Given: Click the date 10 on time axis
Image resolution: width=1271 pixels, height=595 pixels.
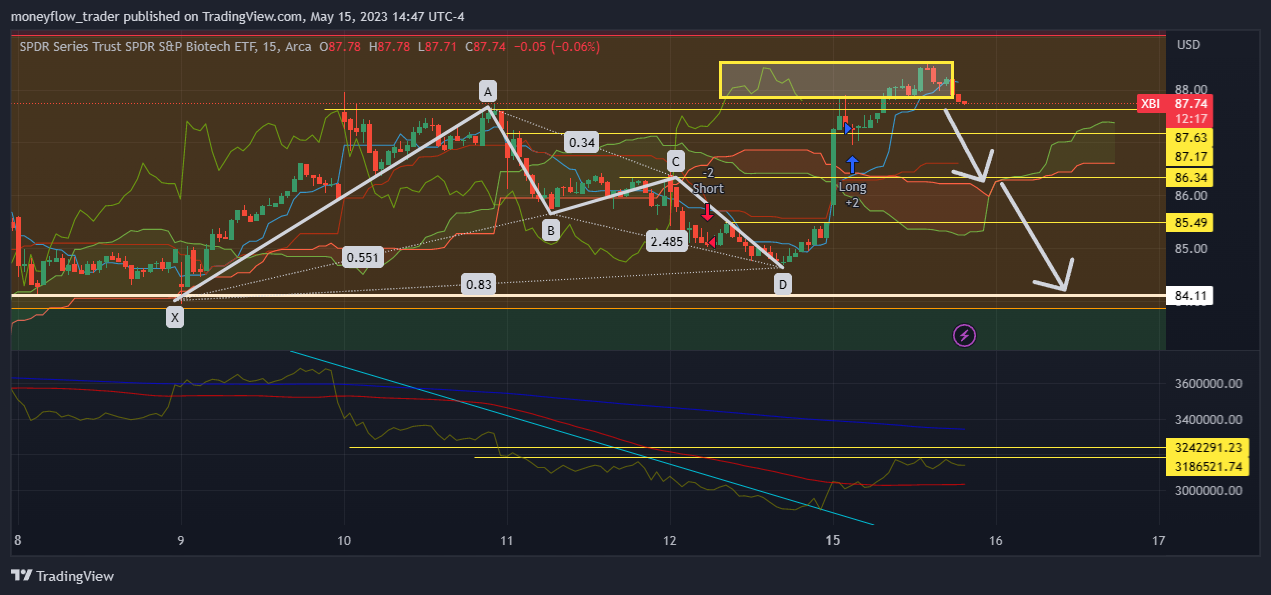Looking at the screenshot, I should click(344, 540).
